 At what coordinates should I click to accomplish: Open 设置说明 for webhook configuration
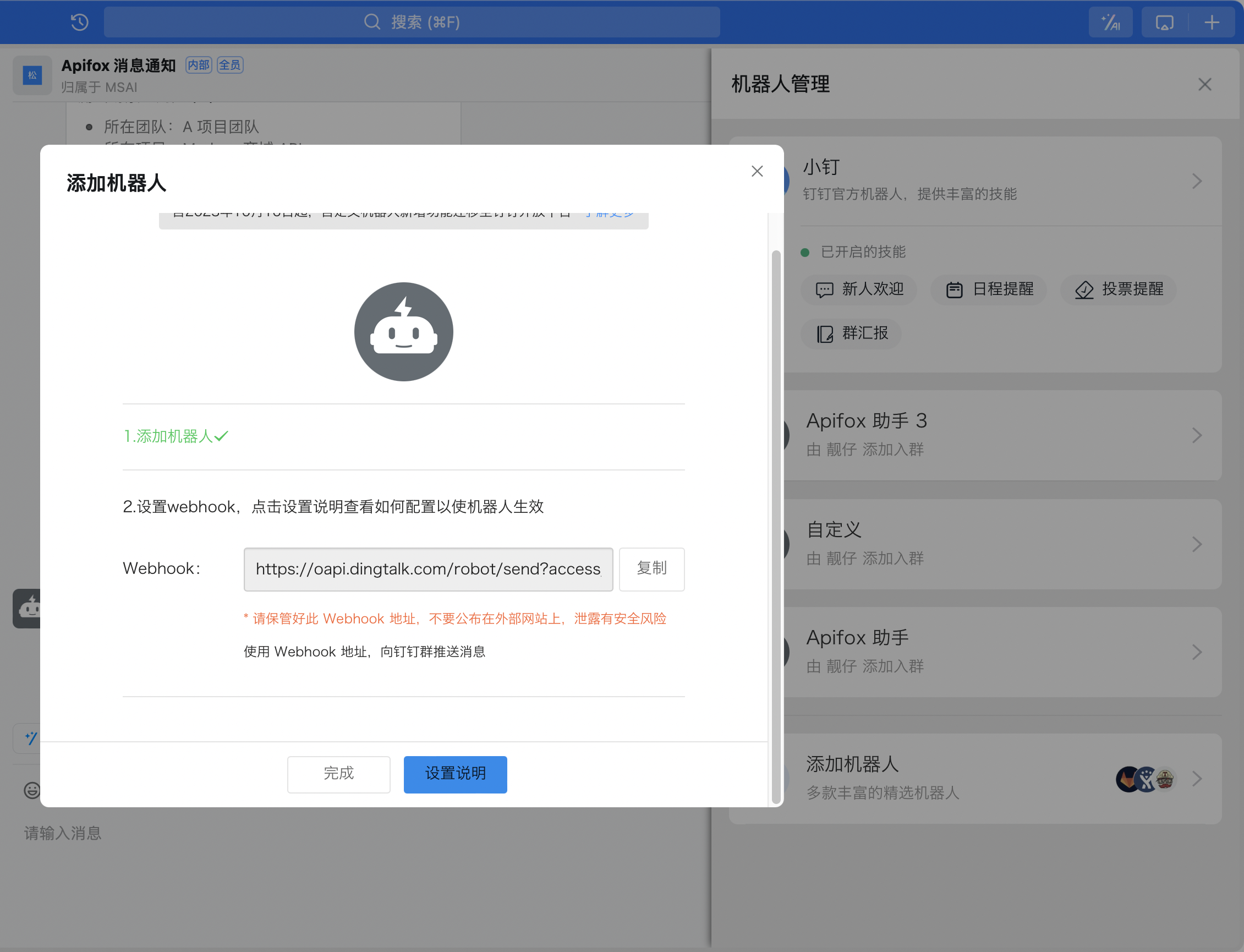(x=455, y=774)
